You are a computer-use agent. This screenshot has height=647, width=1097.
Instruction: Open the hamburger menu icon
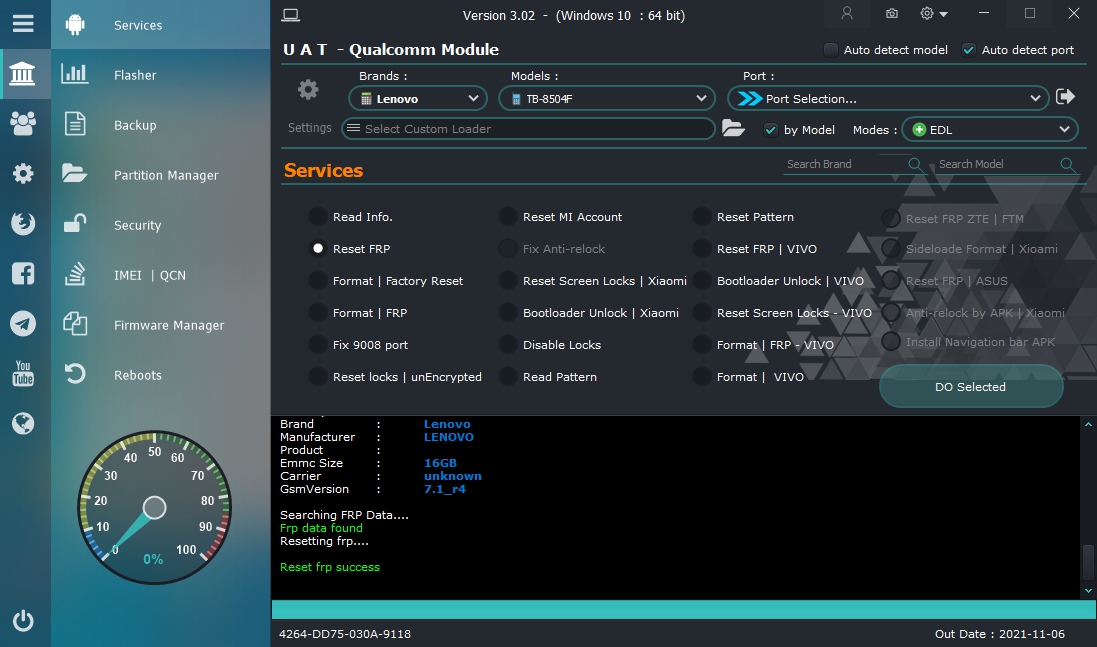23,24
